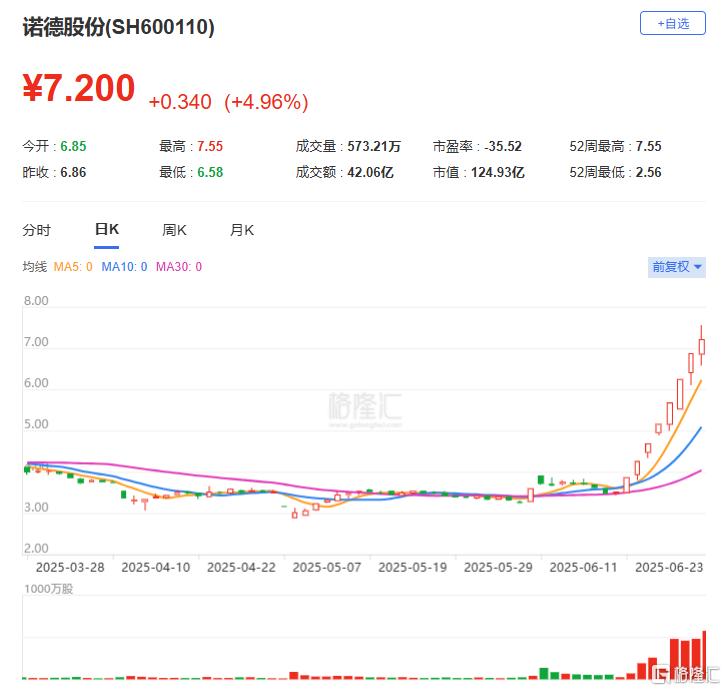Click the 52周最低 value 2.56

coord(649,173)
